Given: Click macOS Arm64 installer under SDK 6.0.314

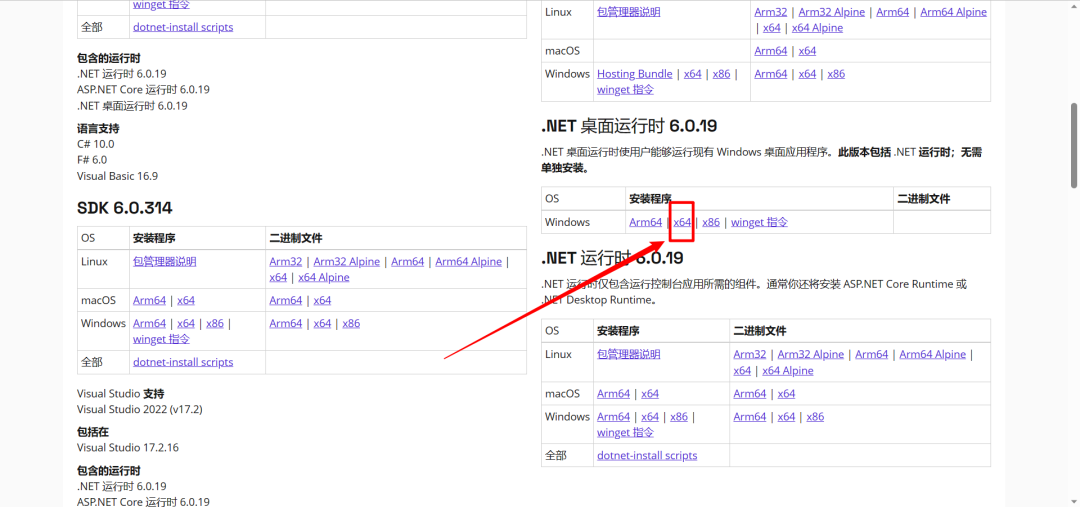Looking at the screenshot, I should pos(149,300).
